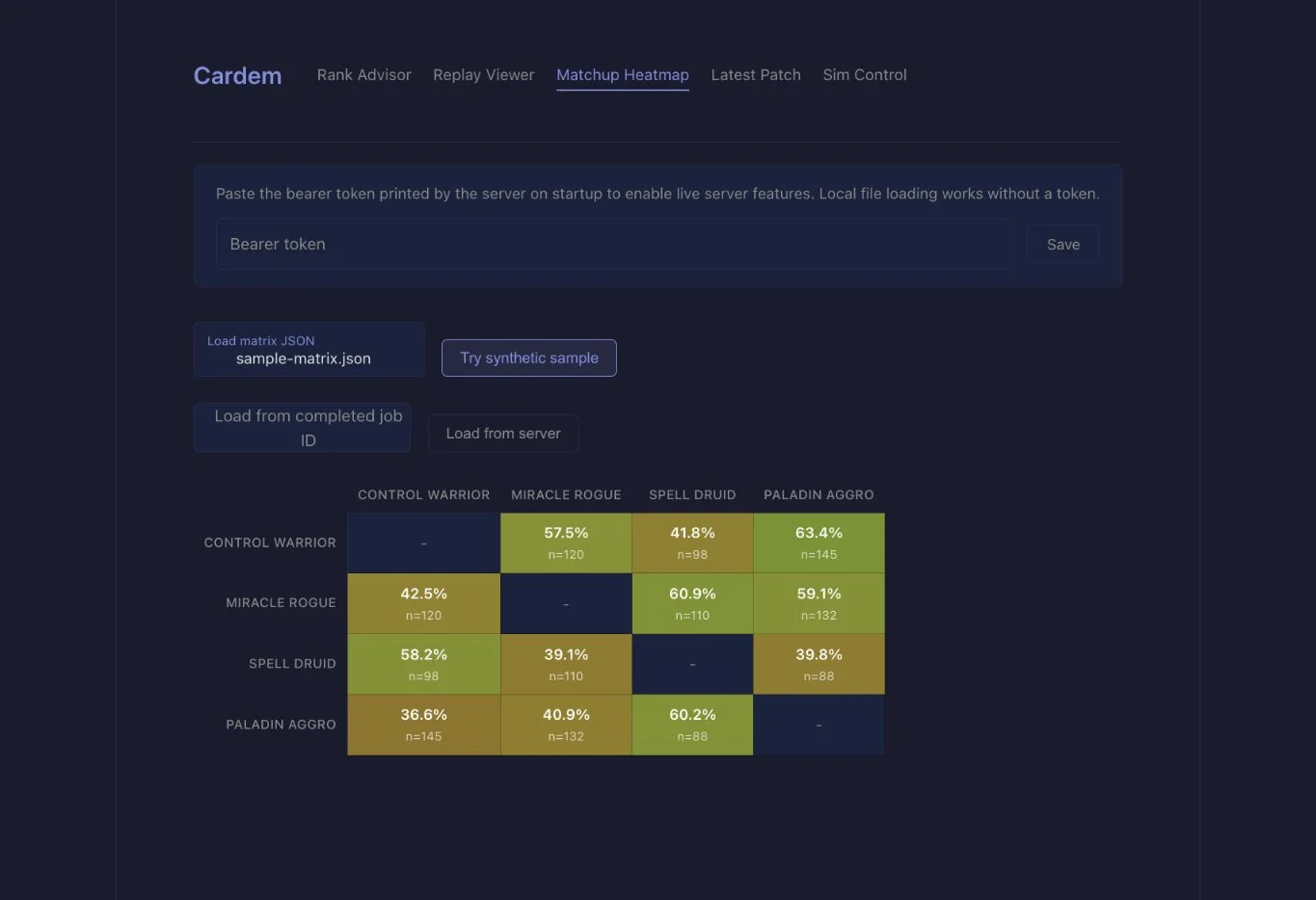Screen dimensions: 1316x900
Task: Switch to the Replay Viewer tab
Action: [x=483, y=74]
